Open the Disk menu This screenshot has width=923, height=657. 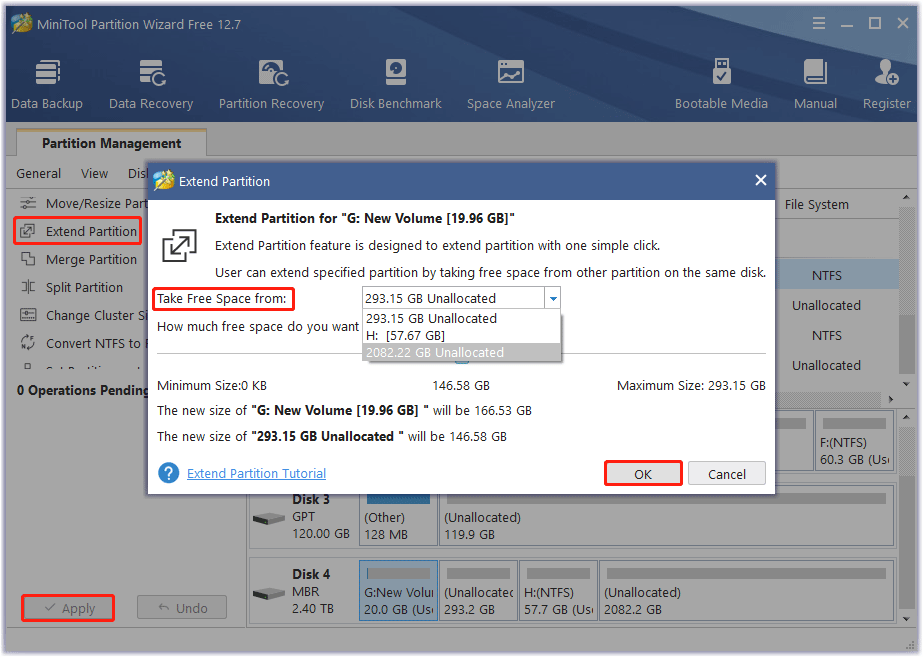(138, 174)
